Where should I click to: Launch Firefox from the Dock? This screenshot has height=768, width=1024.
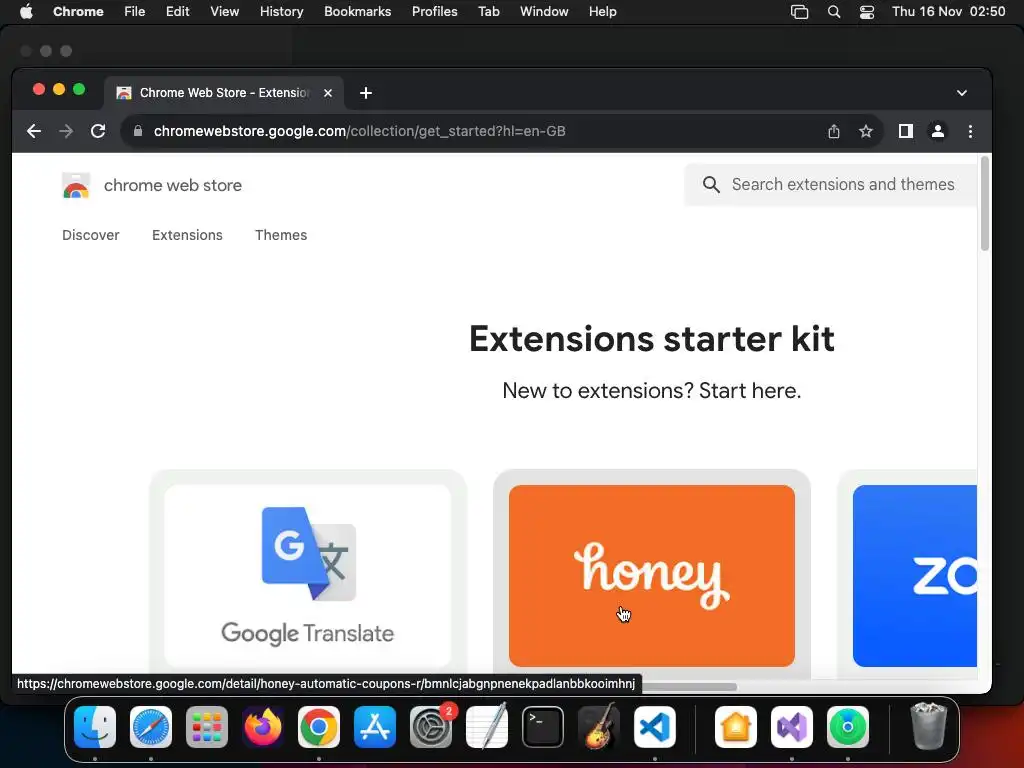tap(263, 727)
